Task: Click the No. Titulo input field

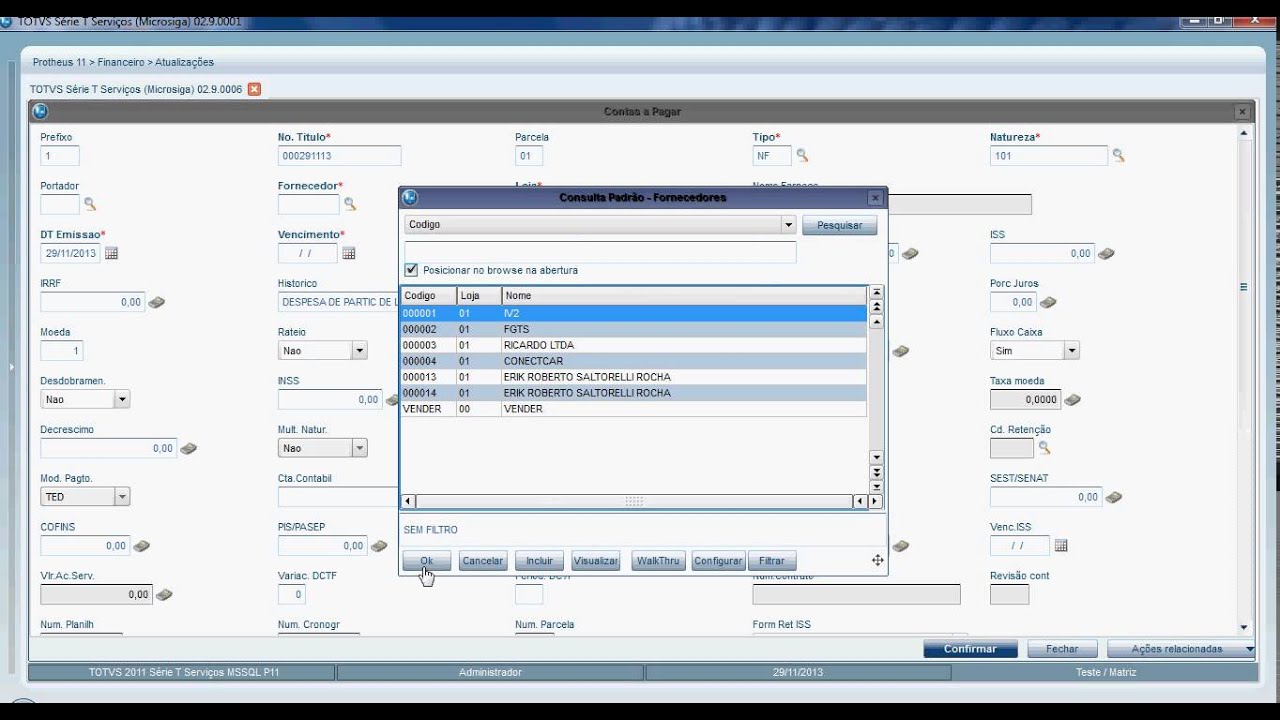Action: 340,156
